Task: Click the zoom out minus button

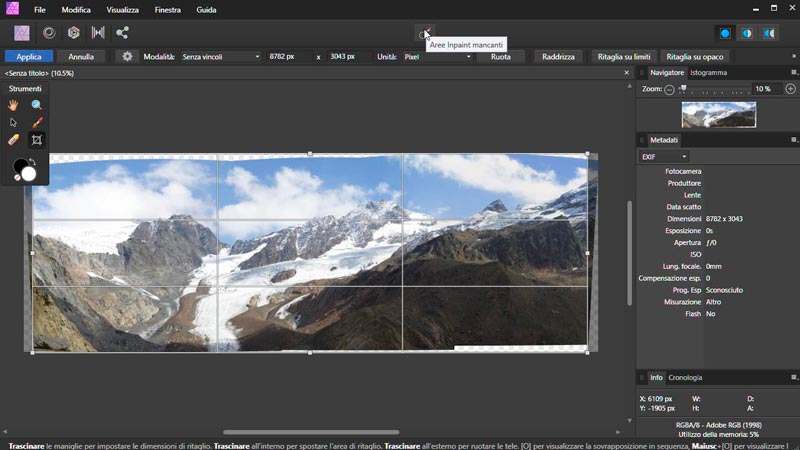Action: tap(669, 89)
